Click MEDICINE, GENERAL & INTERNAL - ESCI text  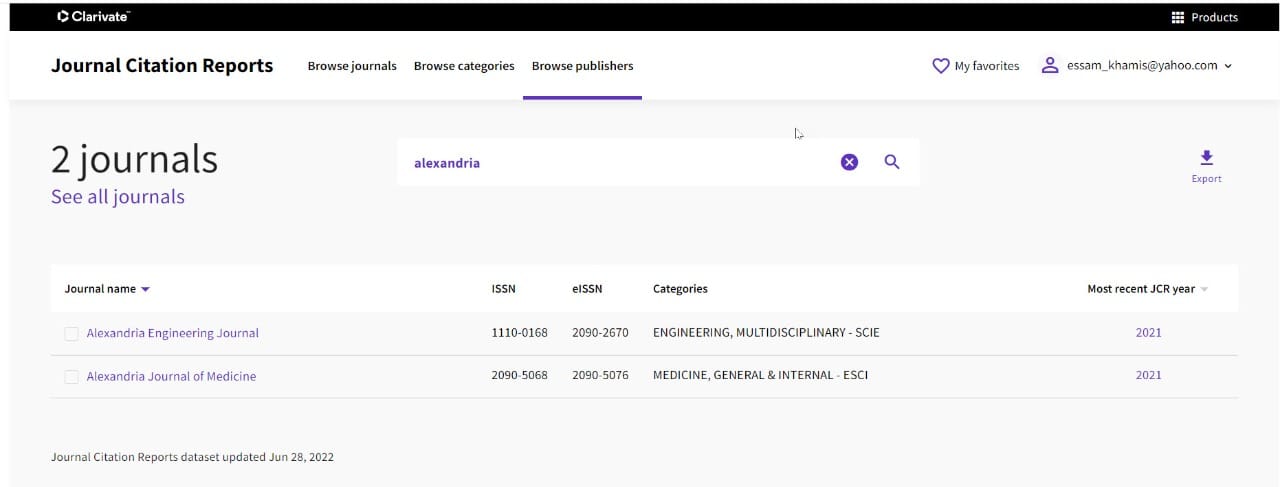click(760, 375)
